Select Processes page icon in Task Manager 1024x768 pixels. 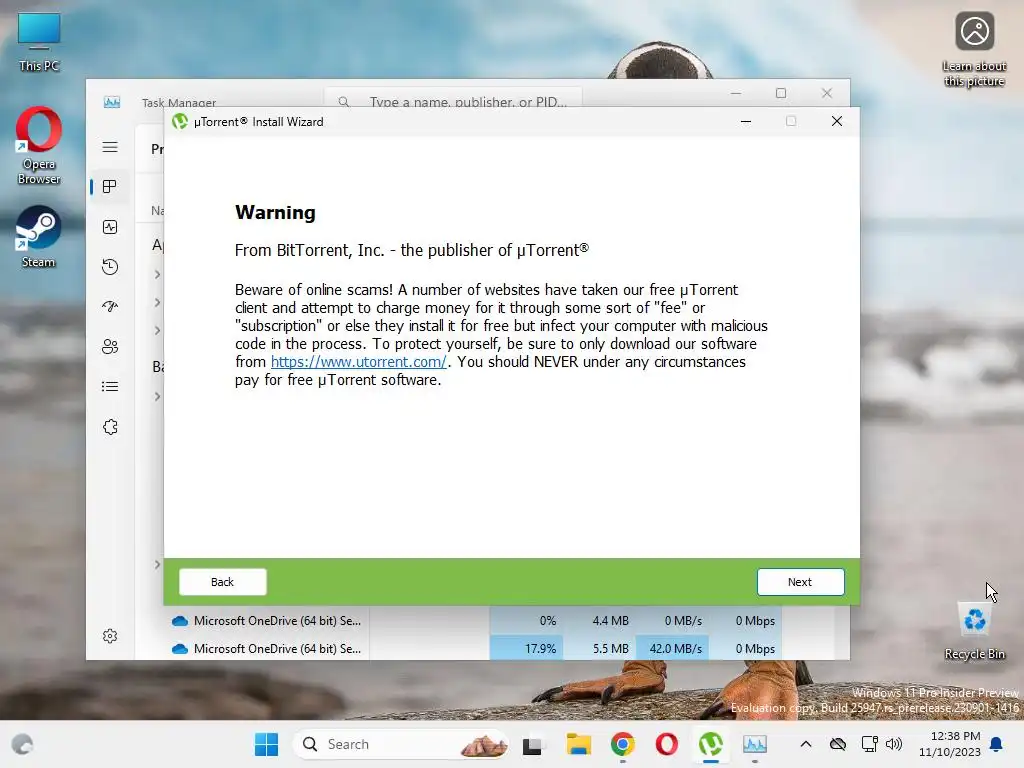pyautogui.click(x=110, y=187)
